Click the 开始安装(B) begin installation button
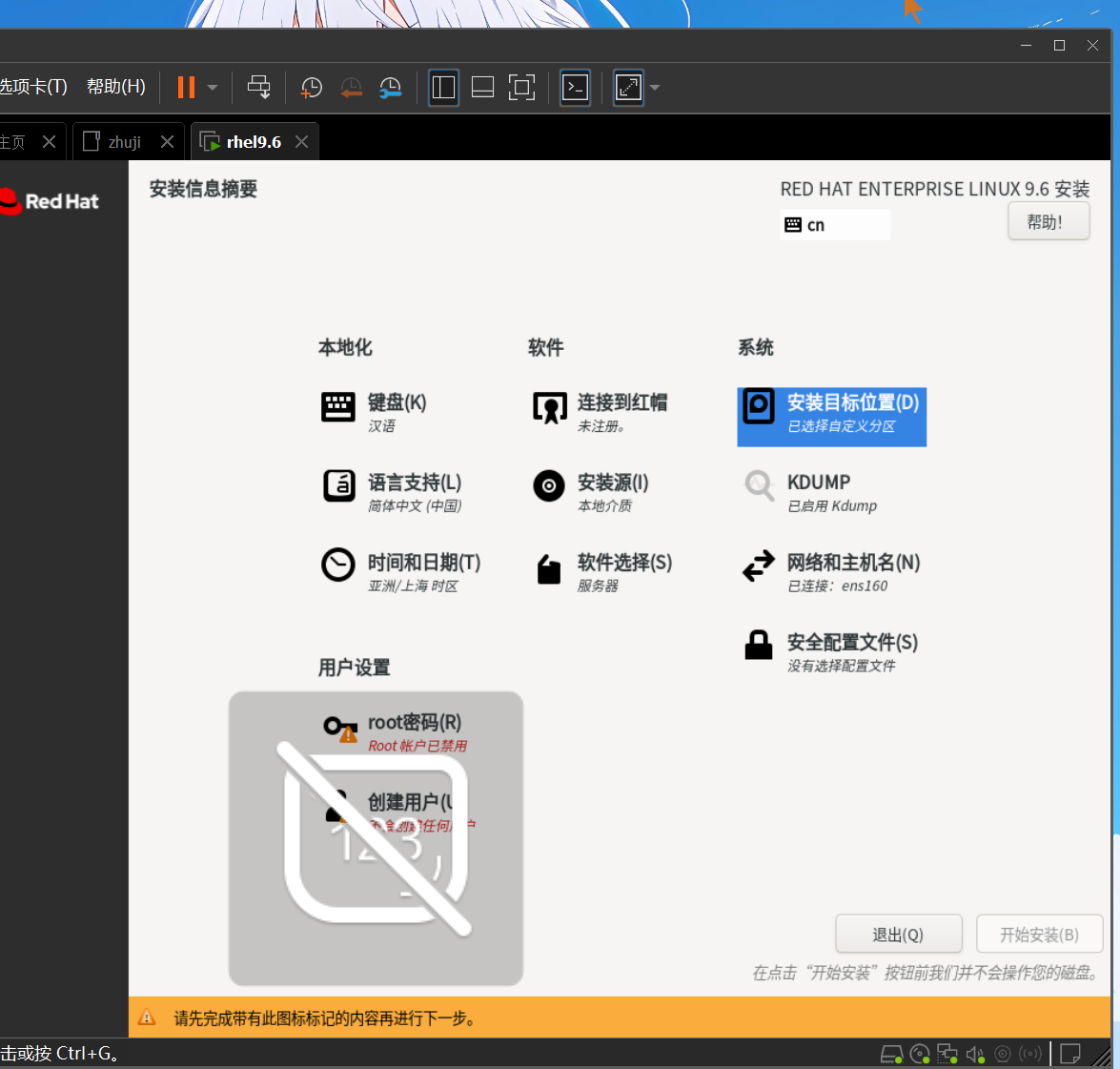 pos(1039,934)
